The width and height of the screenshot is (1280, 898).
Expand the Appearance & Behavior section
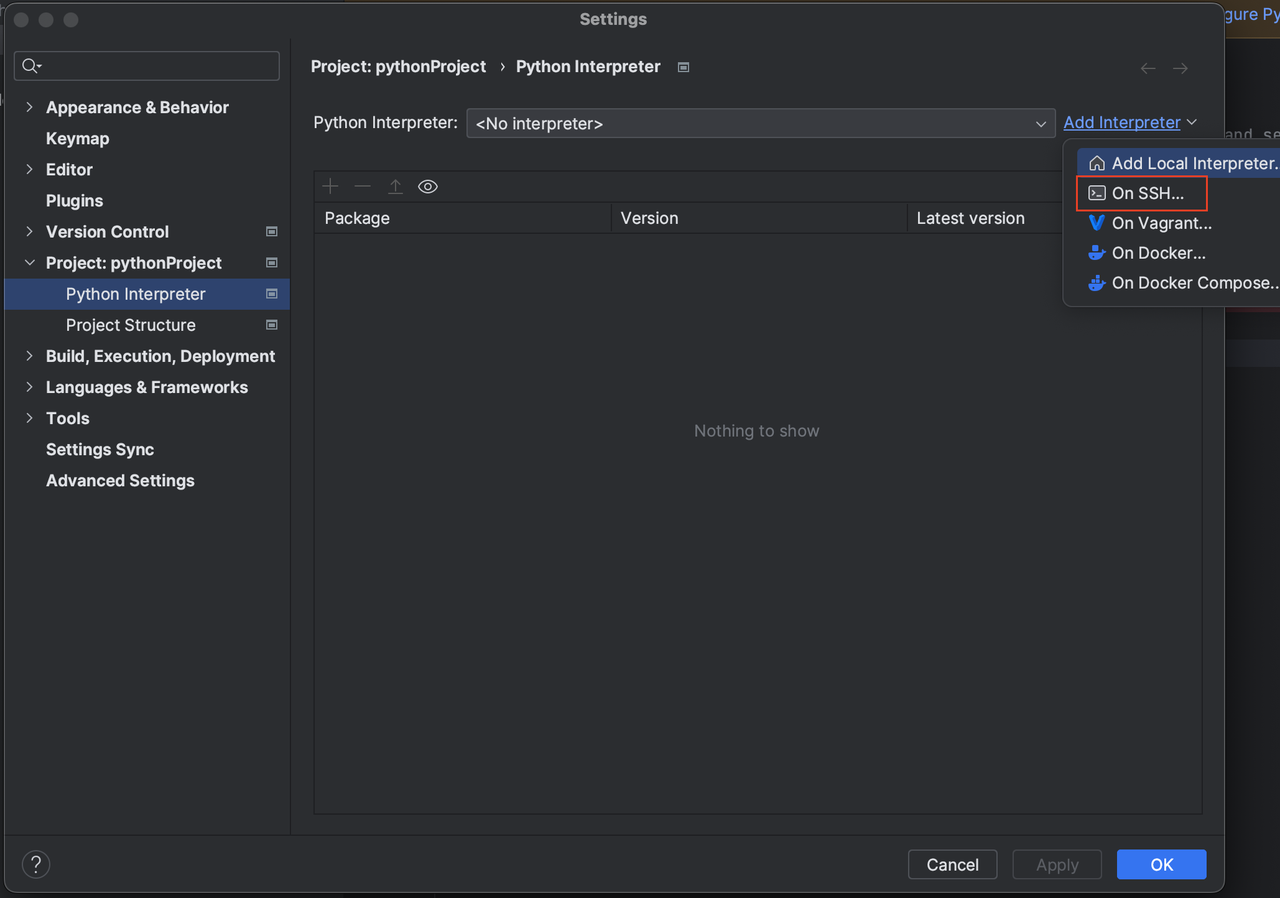29,107
